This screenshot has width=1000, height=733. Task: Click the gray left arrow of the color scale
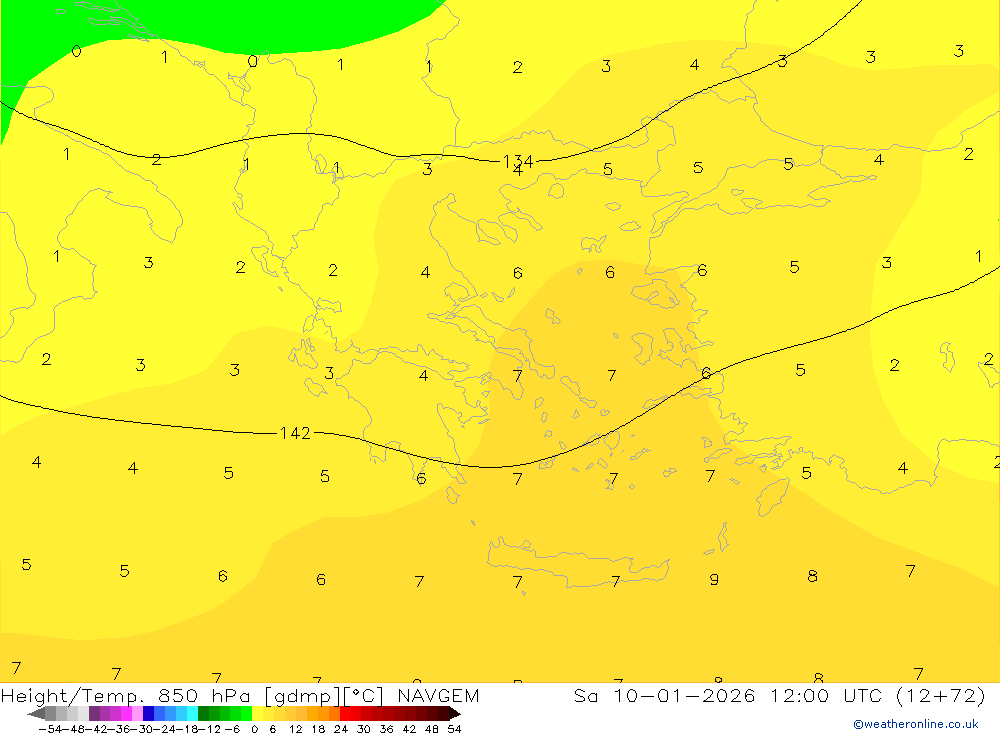click(x=36, y=713)
